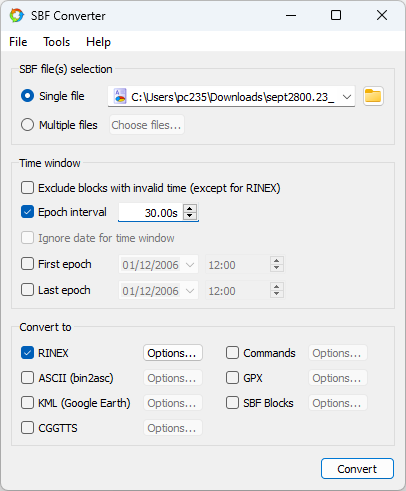Open the File menu

click(18, 42)
